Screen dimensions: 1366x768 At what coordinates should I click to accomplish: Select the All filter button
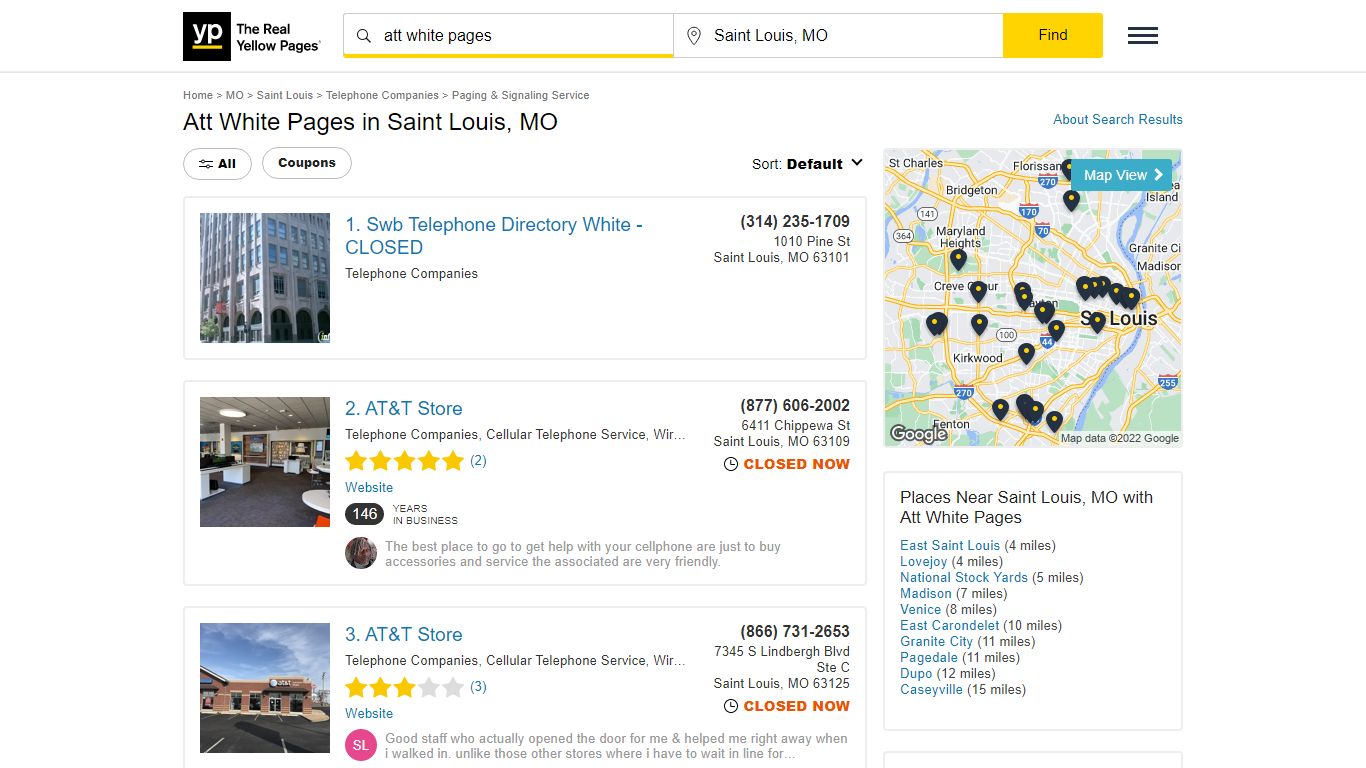point(217,164)
